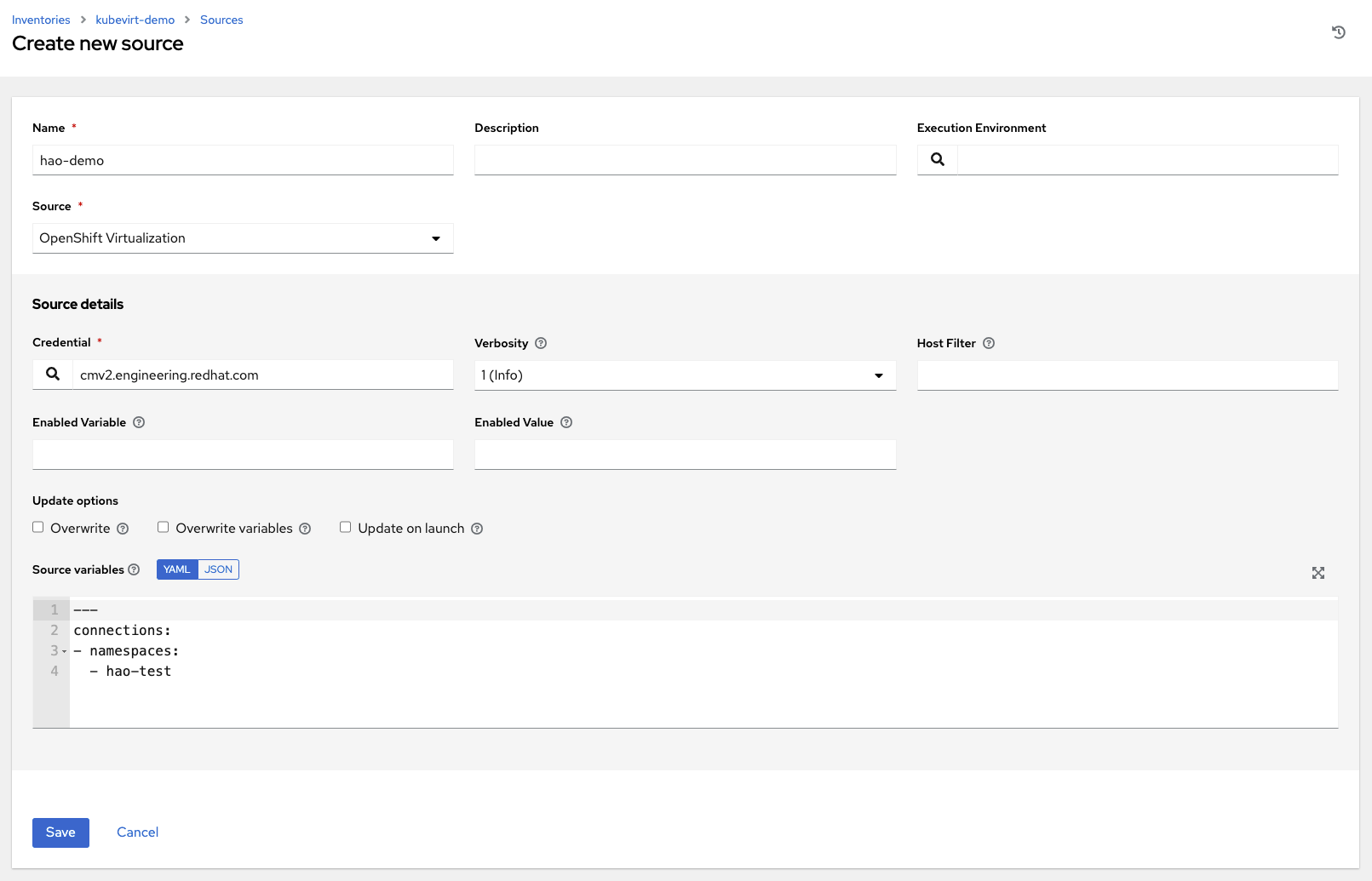Expand the variables editor to fullscreen
1372x881 pixels.
pos(1318,573)
